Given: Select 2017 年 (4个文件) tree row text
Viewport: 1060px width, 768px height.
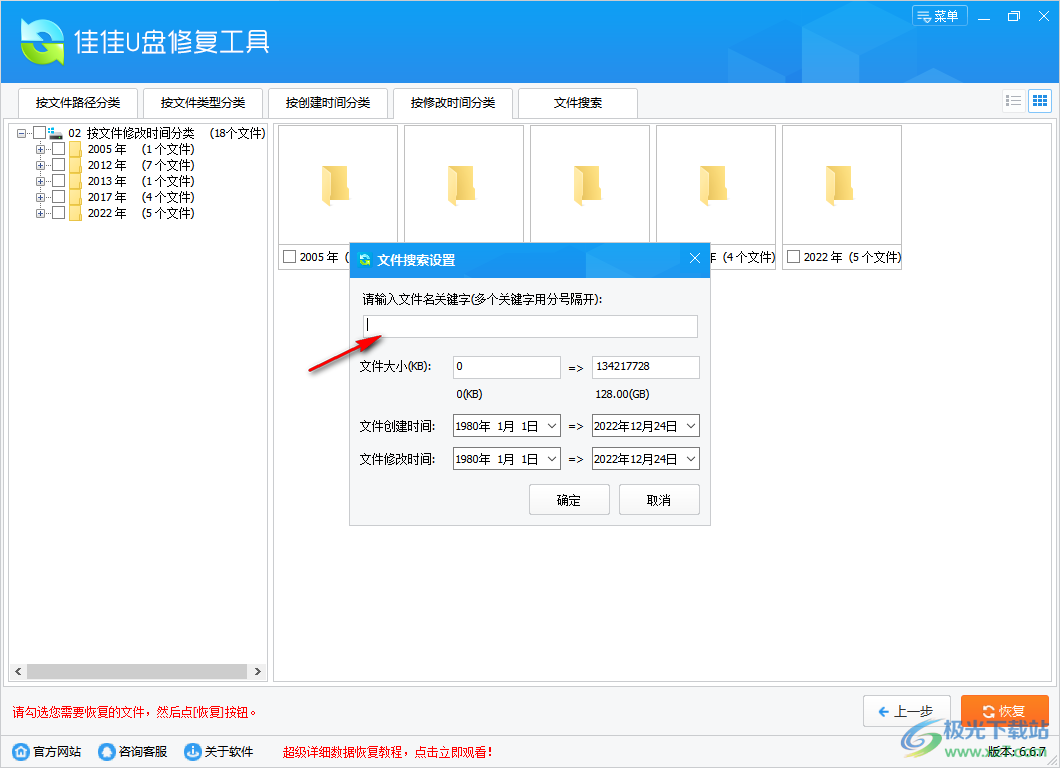Looking at the screenshot, I should click(141, 197).
